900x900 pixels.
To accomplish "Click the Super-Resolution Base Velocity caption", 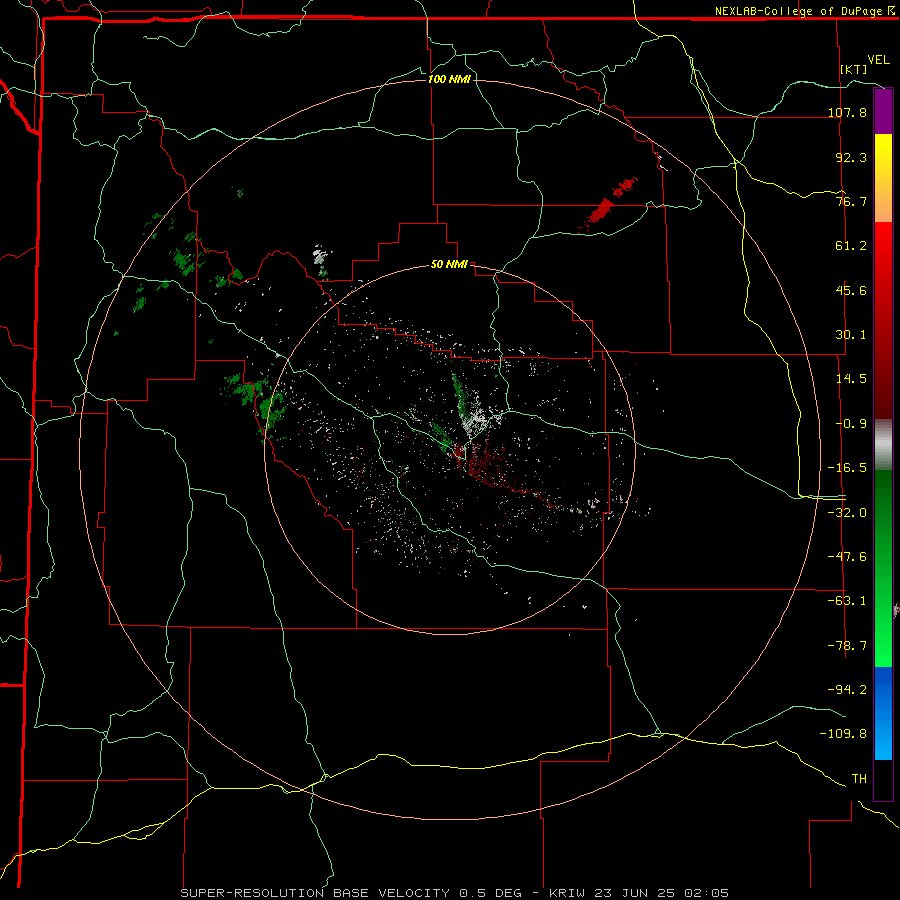I will point(455,893).
